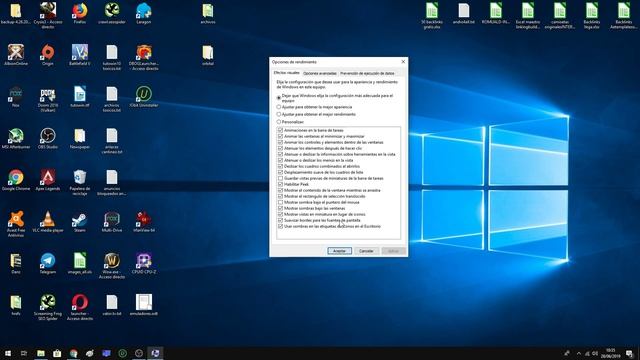Click the Cancelar button

[366, 251]
